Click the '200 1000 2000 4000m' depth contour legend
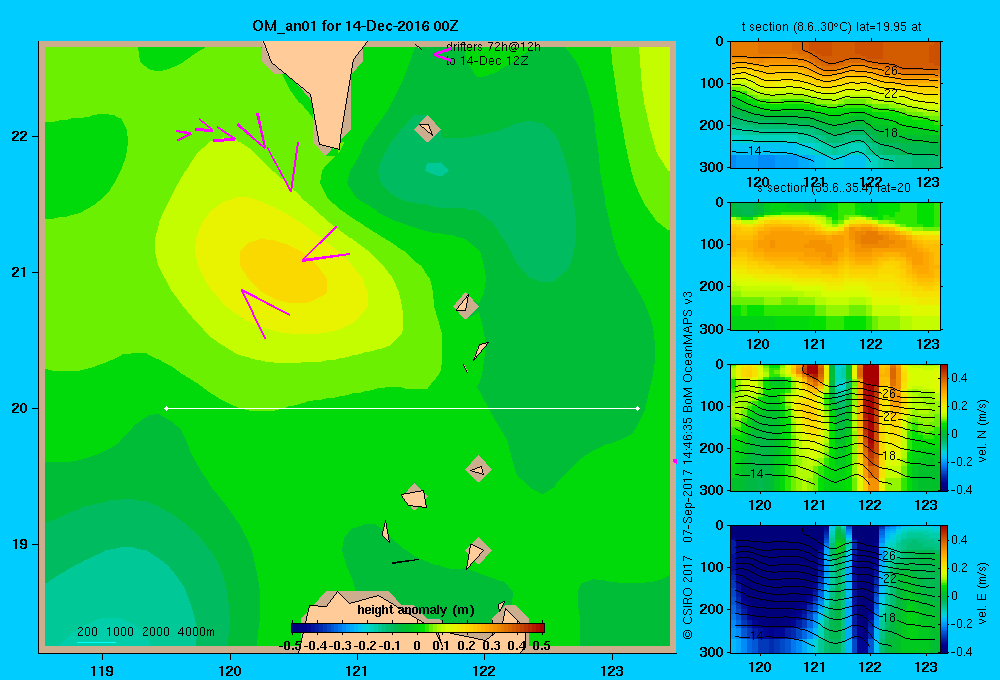This screenshot has height=680, width=1000. tap(145, 632)
